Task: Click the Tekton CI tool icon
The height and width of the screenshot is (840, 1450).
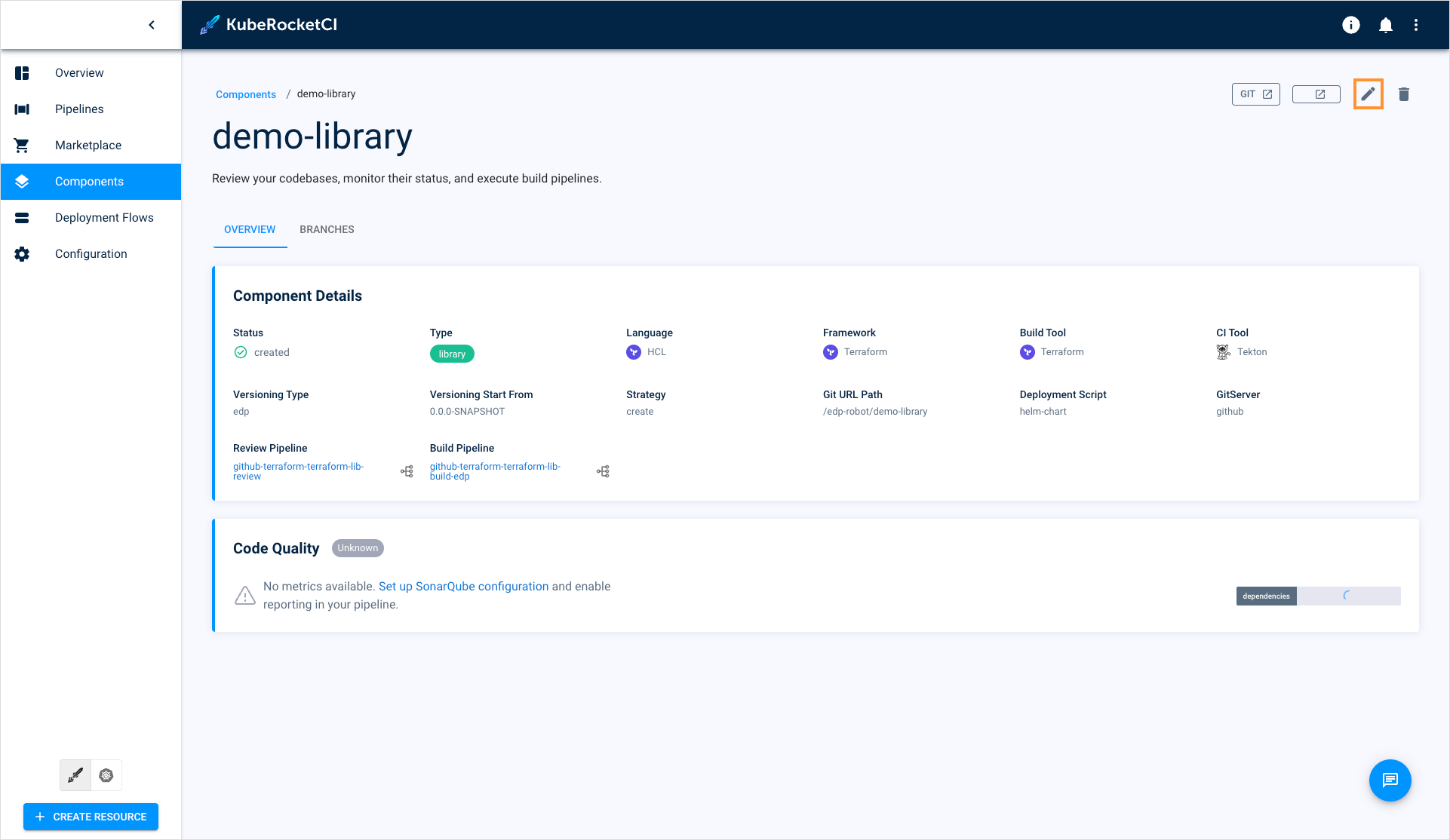Action: (1222, 352)
